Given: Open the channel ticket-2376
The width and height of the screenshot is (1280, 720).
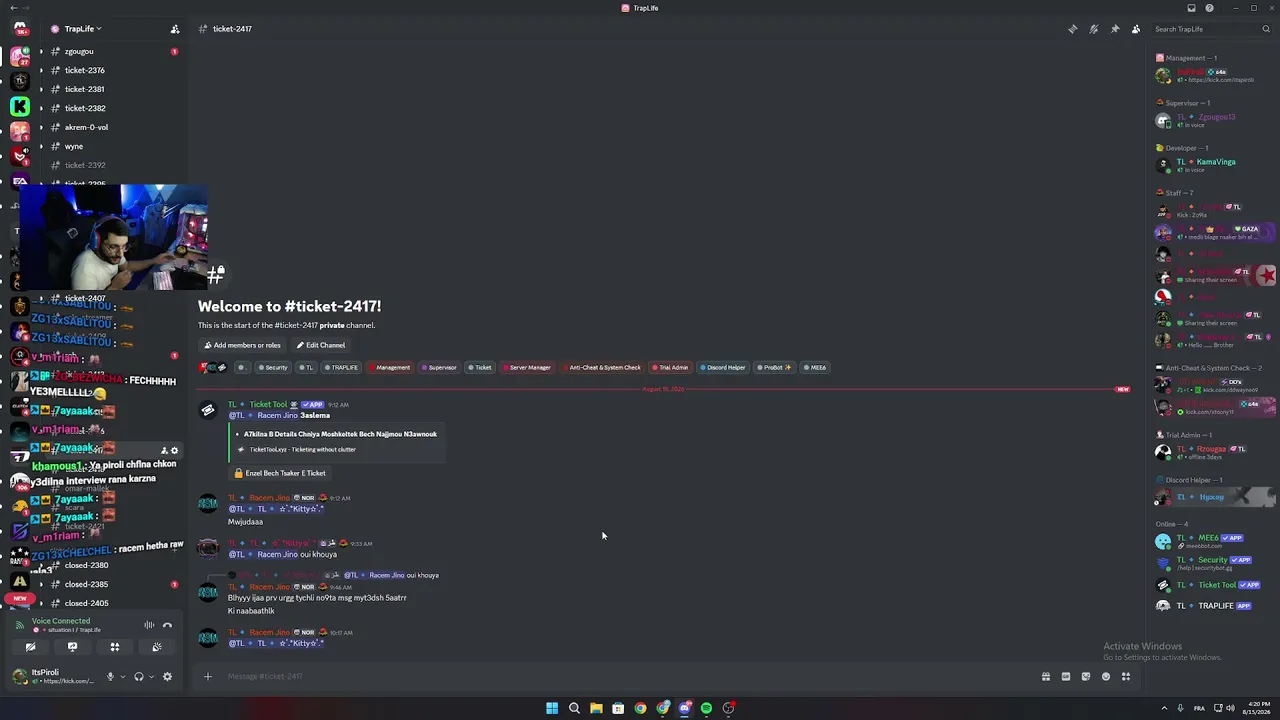Looking at the screenshot, I should coord(85,70).
